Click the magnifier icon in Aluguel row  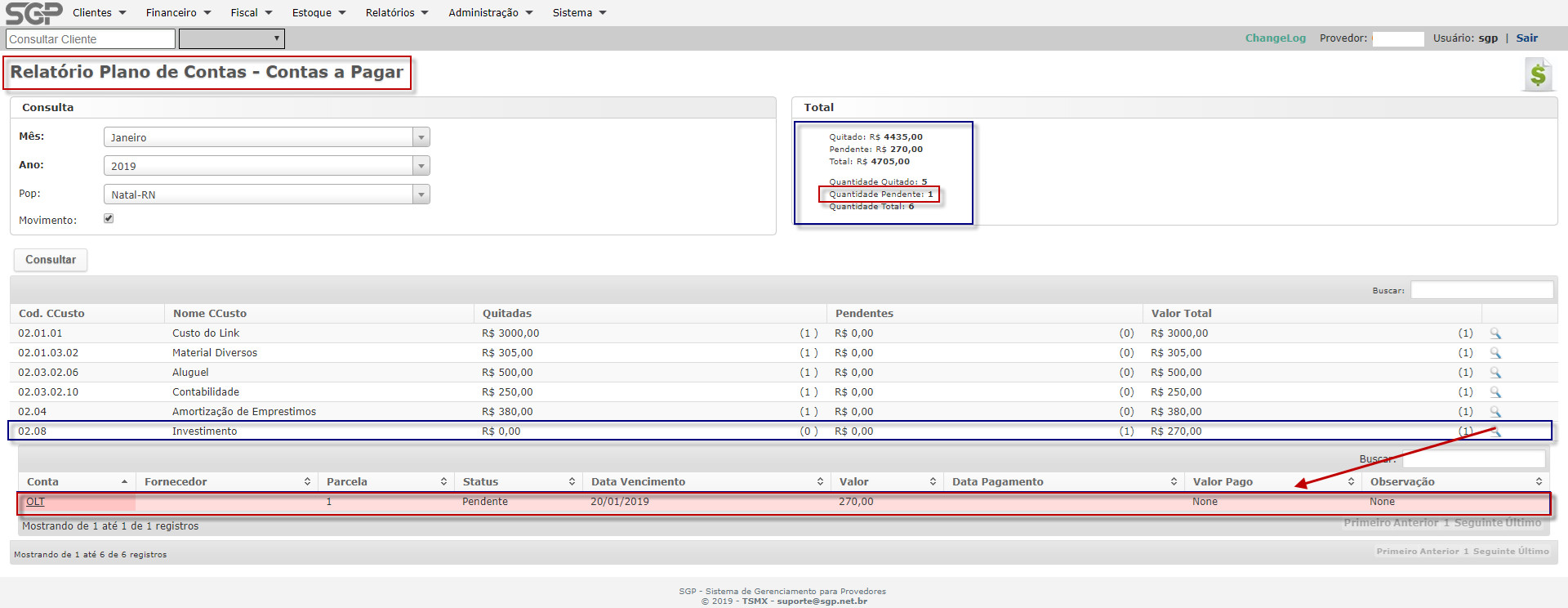click(1495, 373)
